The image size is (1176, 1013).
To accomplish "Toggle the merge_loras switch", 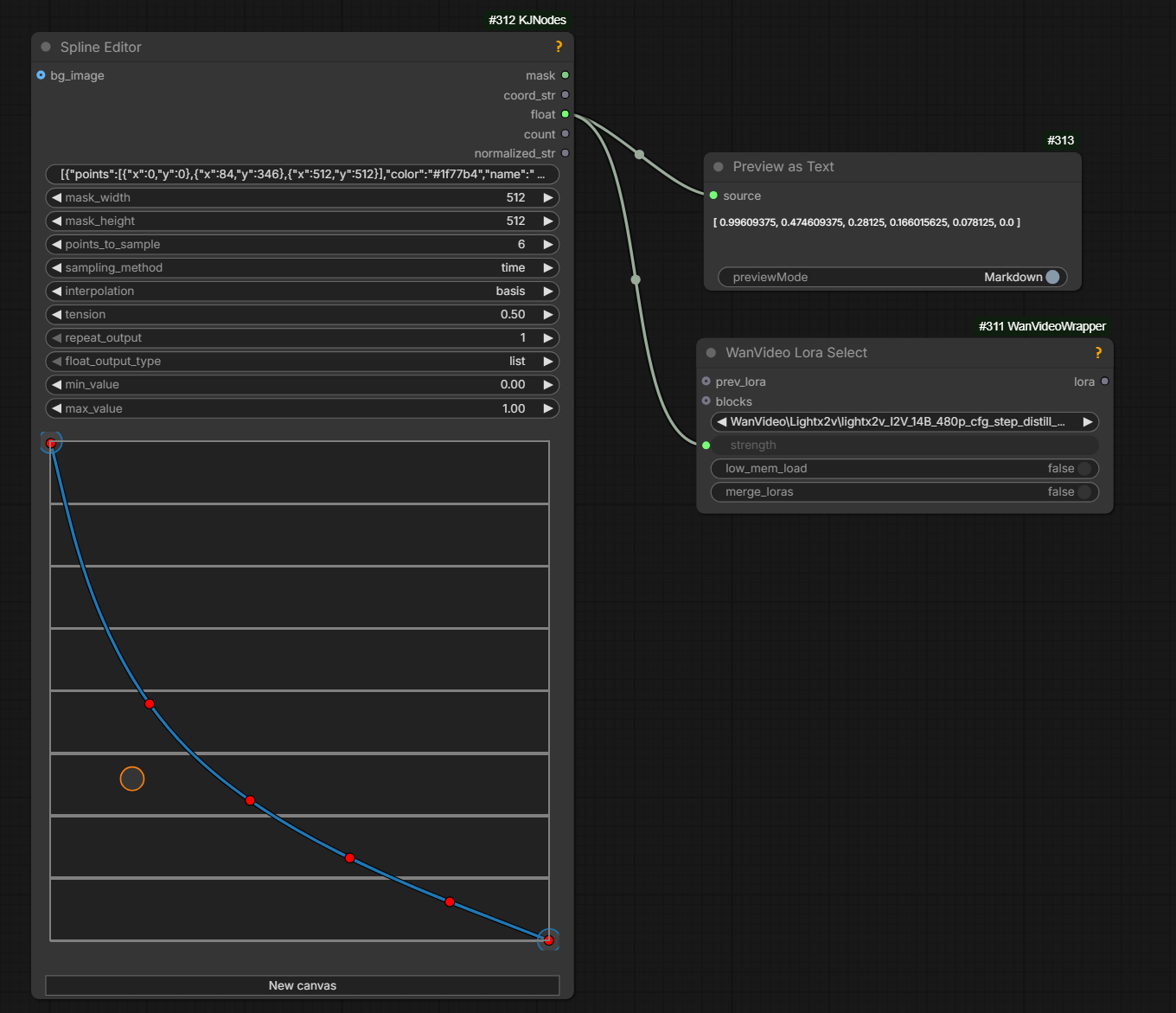I will point(1083,492).
